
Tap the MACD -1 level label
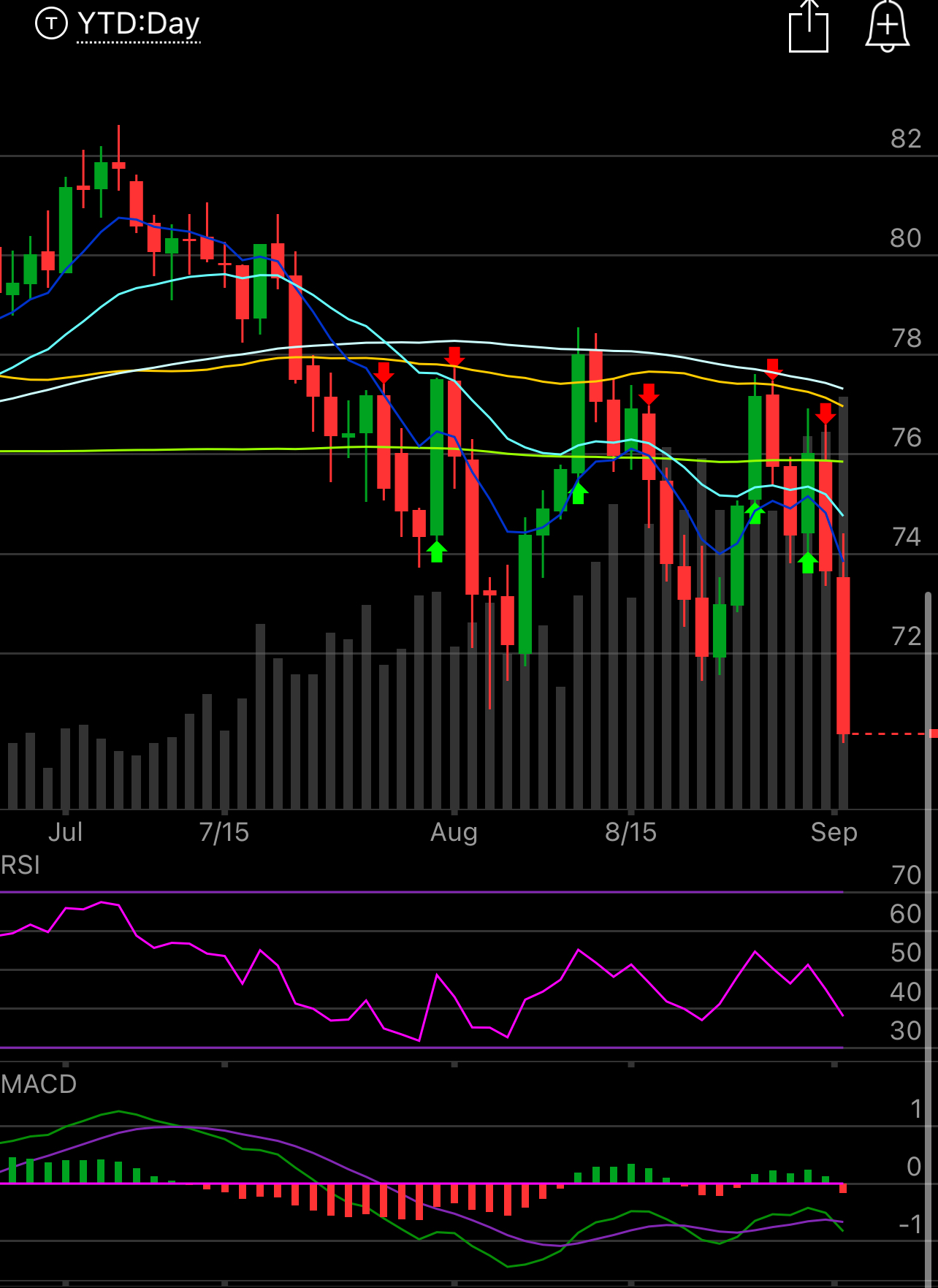910,1224
